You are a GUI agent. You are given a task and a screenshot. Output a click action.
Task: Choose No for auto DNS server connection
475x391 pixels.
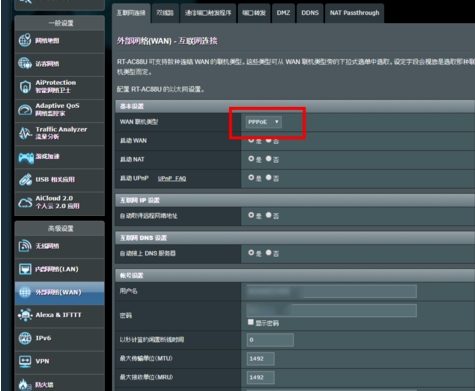coord(269,253)
